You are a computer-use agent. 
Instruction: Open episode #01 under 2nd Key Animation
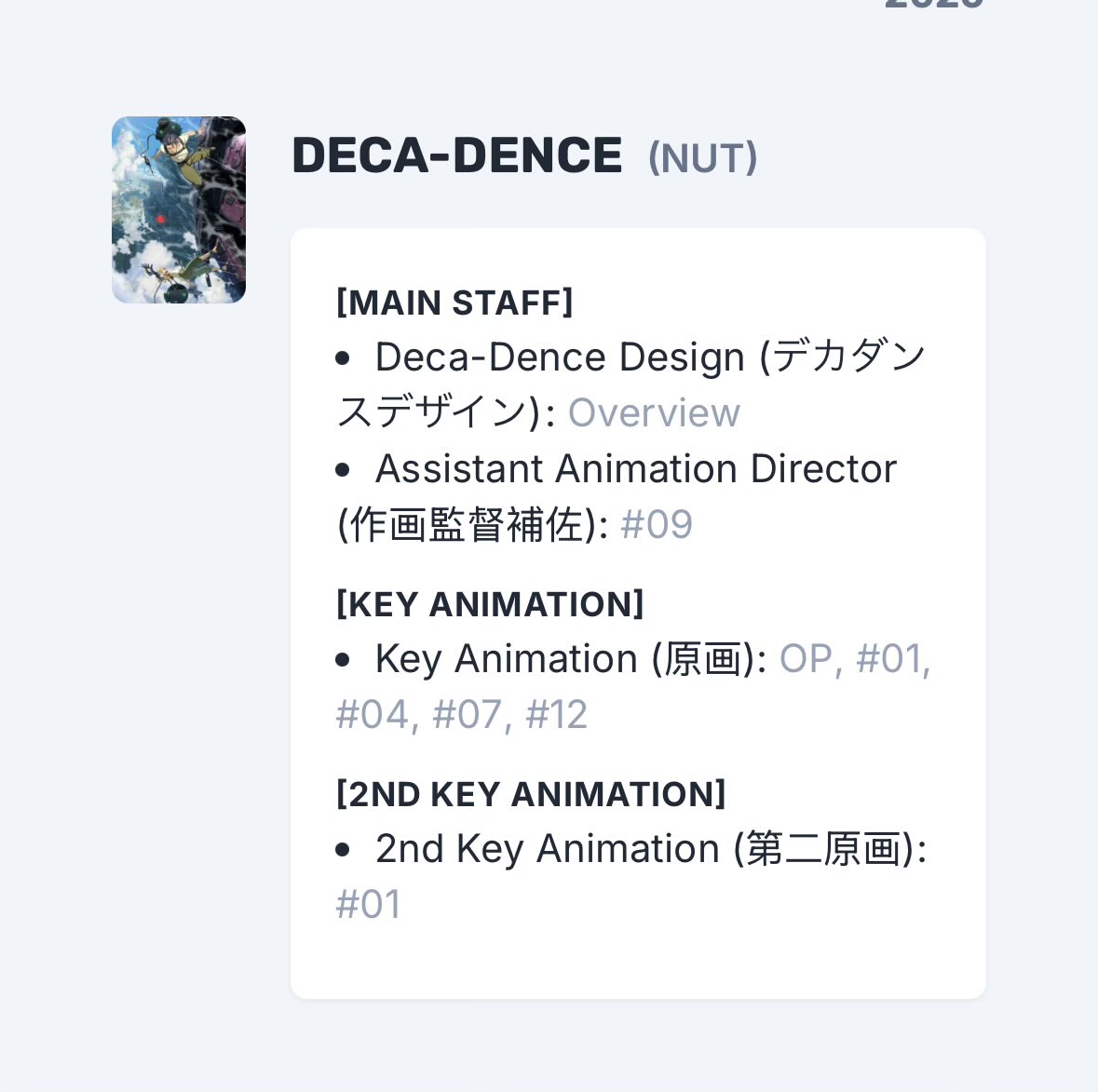point(369,904)
